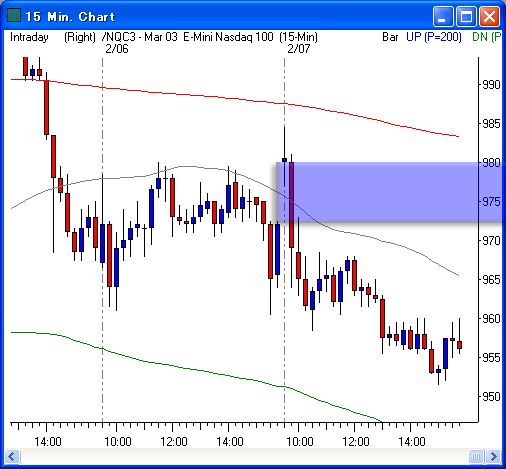
Task: Click the '(15-Min)' interval label
Action: [x=299, y=37]
